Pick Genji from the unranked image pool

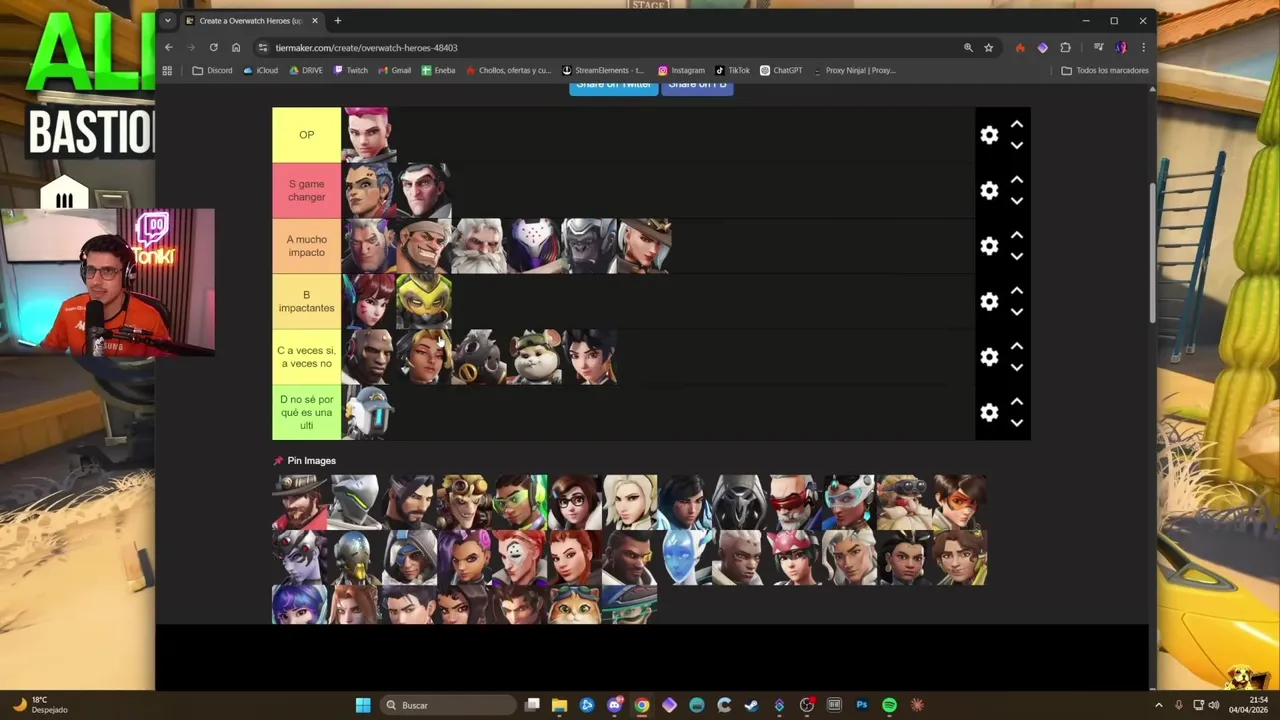(x=354, y=502)
